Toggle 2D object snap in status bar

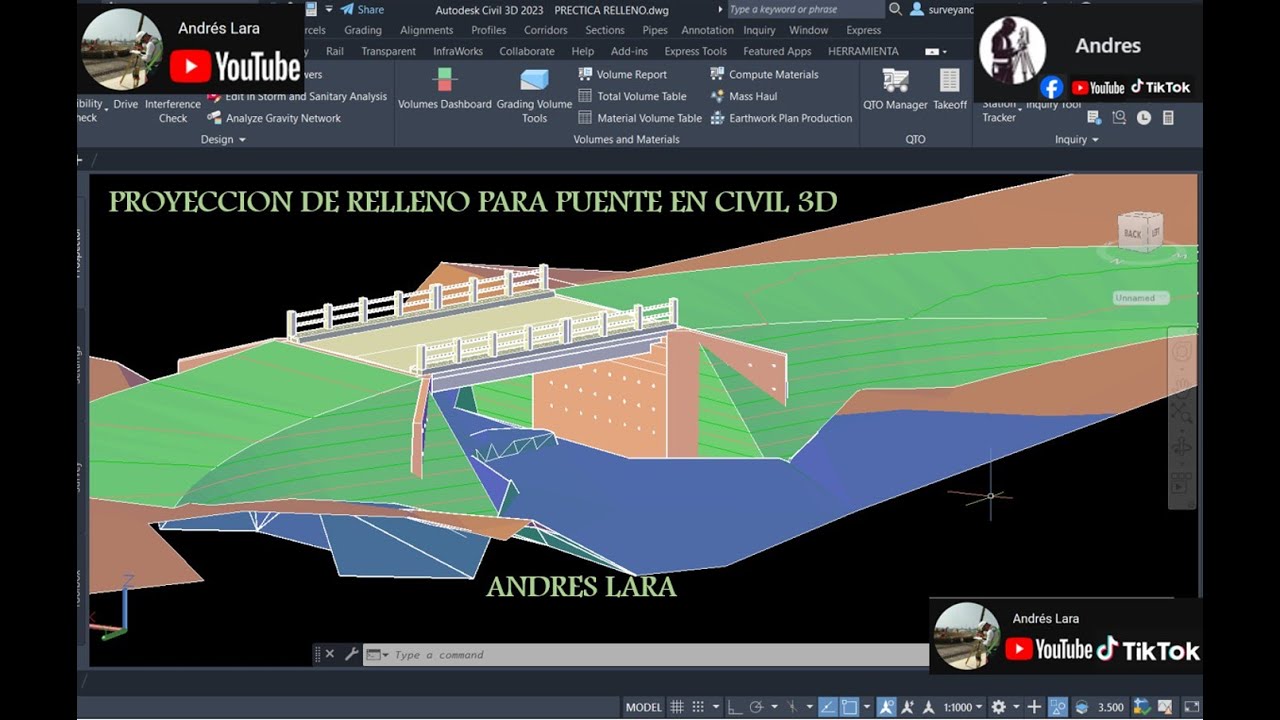tap(849, 707)
